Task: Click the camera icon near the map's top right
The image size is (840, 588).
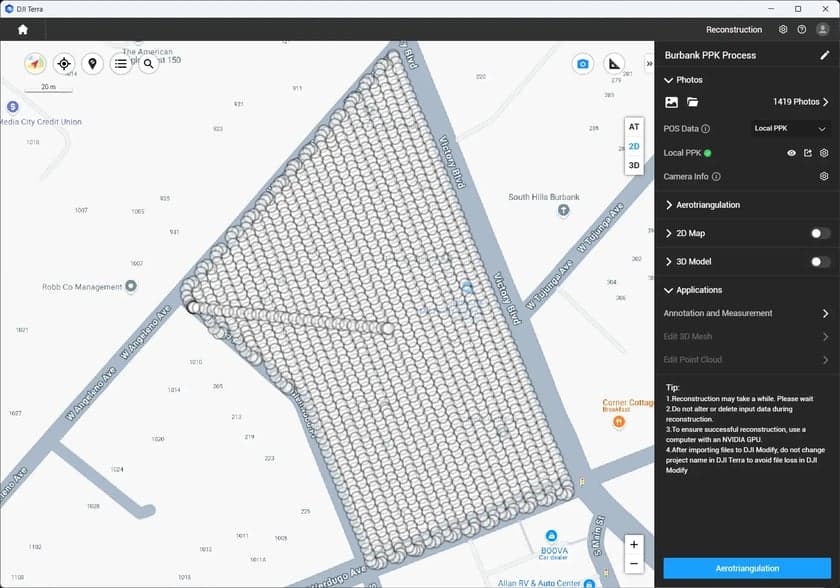Action: [x=583, y=63]
